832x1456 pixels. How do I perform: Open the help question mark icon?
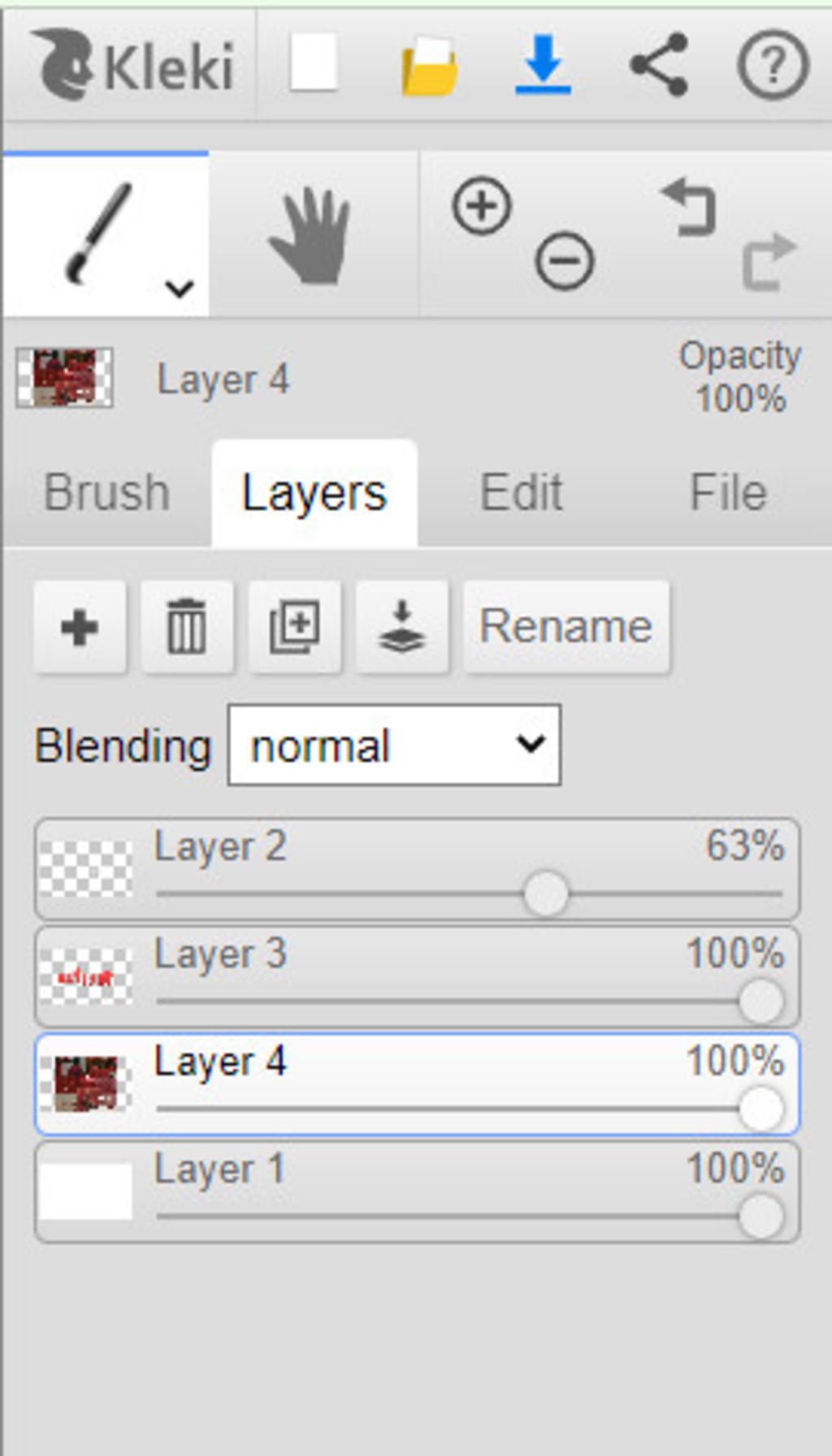[772, 64]
